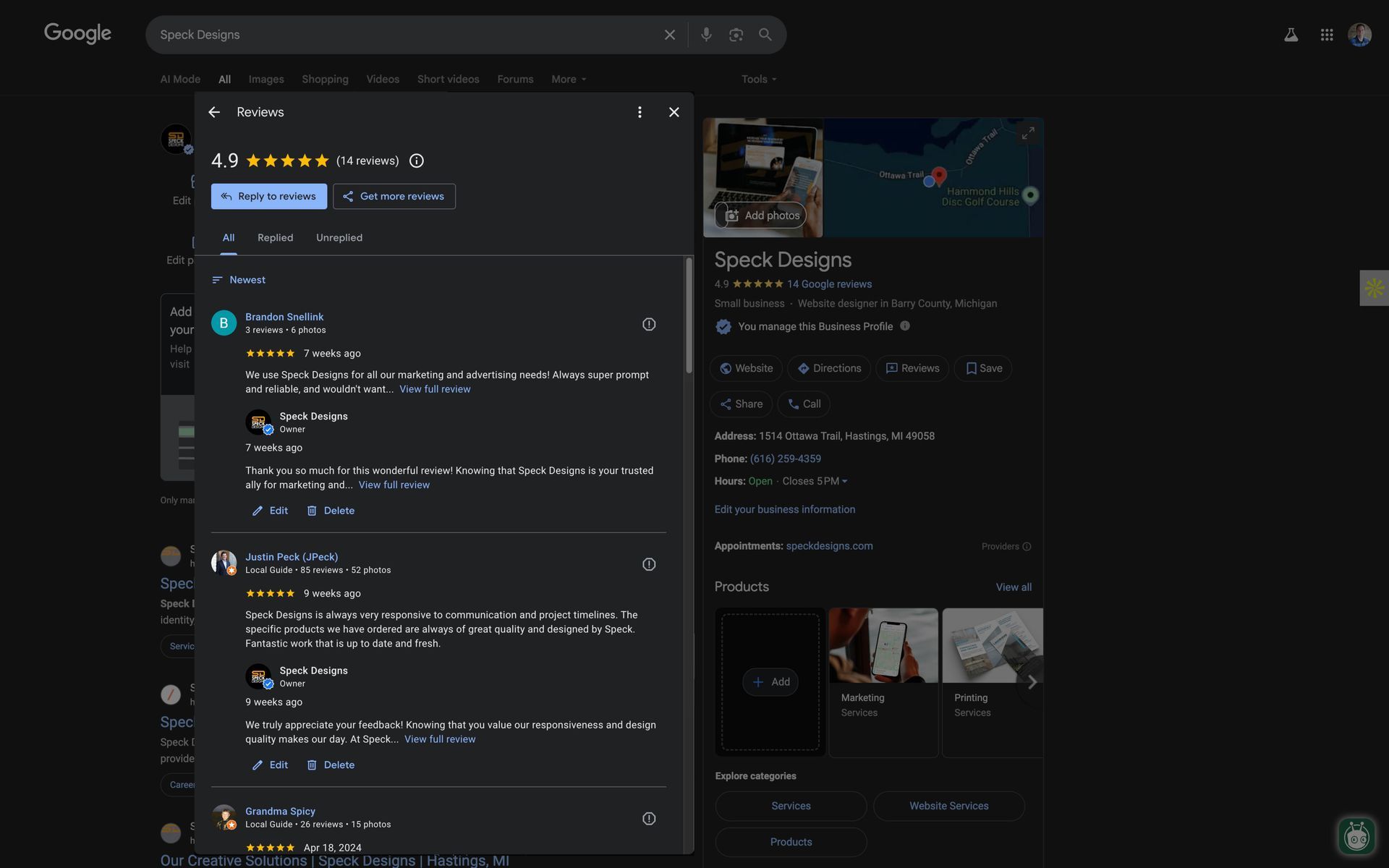Switch to the All reviews tab
The height and width of the screenshot is (868, 1389).
229,238
